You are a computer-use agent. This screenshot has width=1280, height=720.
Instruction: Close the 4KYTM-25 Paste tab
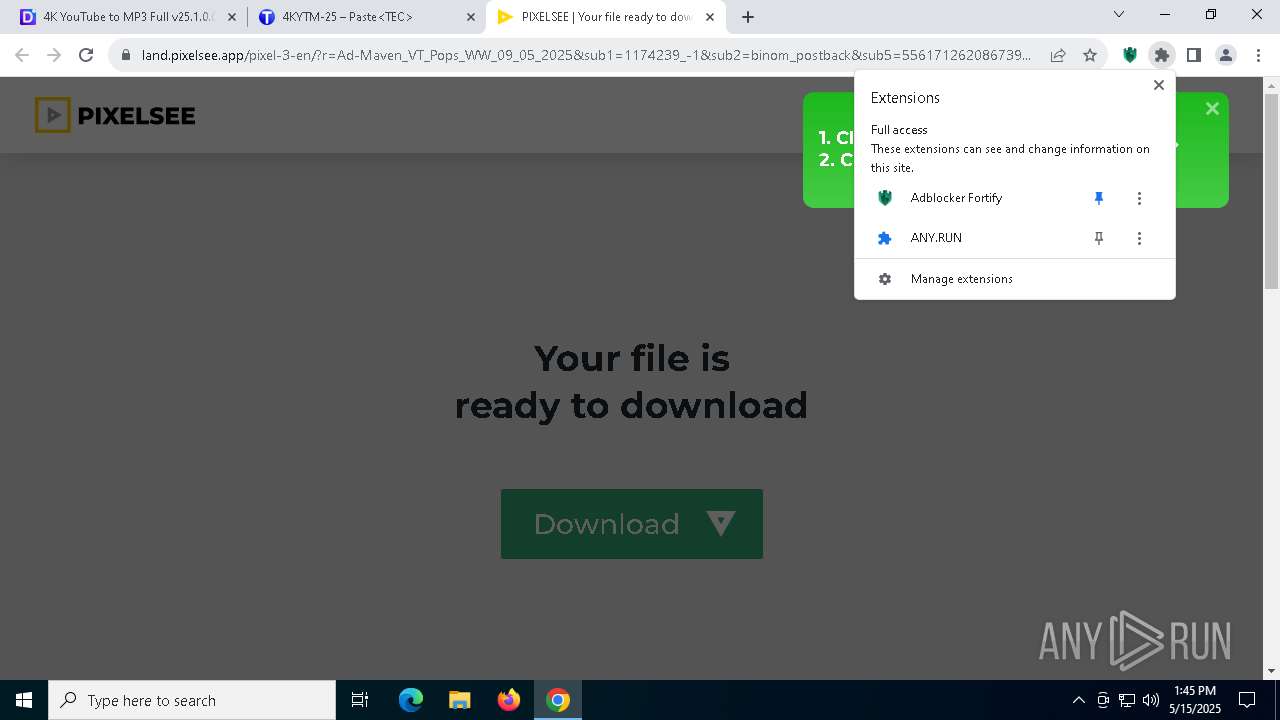click(471, 17)
